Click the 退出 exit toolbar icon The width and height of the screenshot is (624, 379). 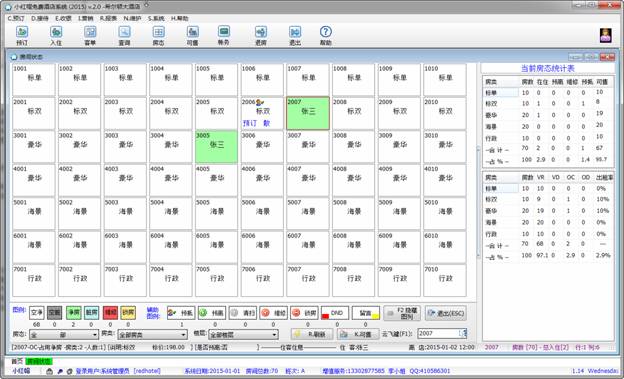tap(295, 32)
